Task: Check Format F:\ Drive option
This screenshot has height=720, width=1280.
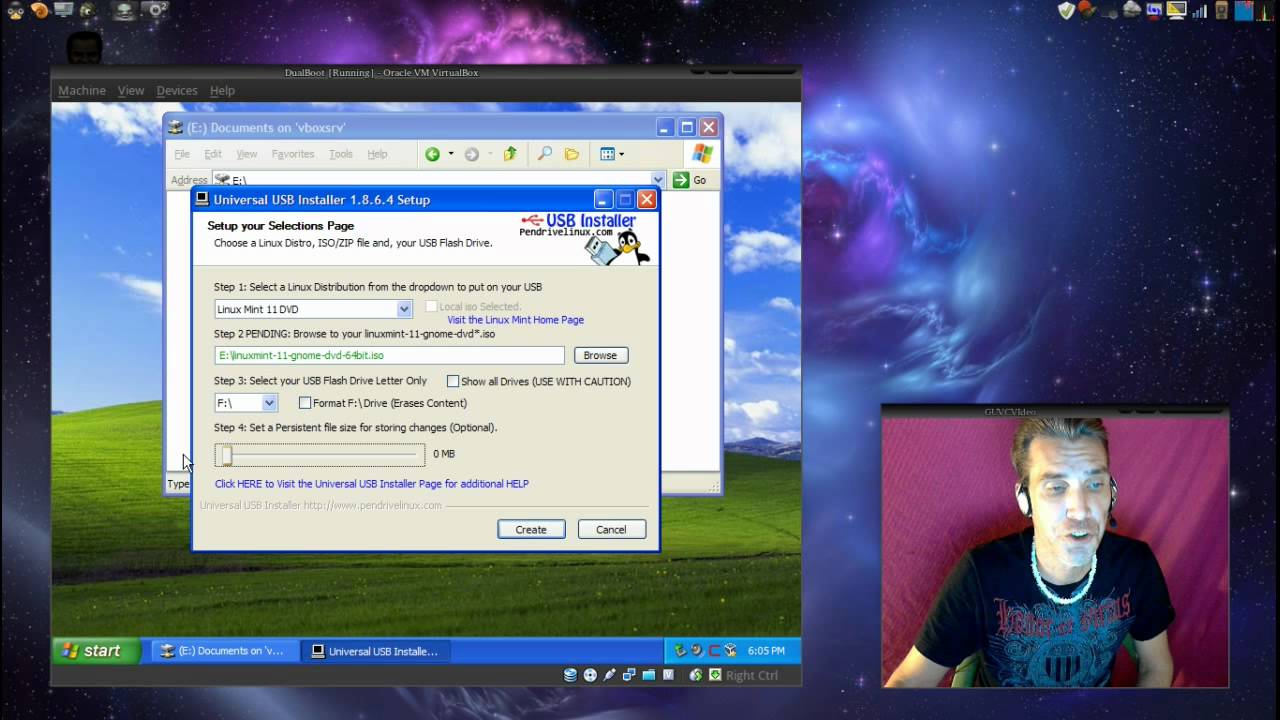Action: (305, 403)
